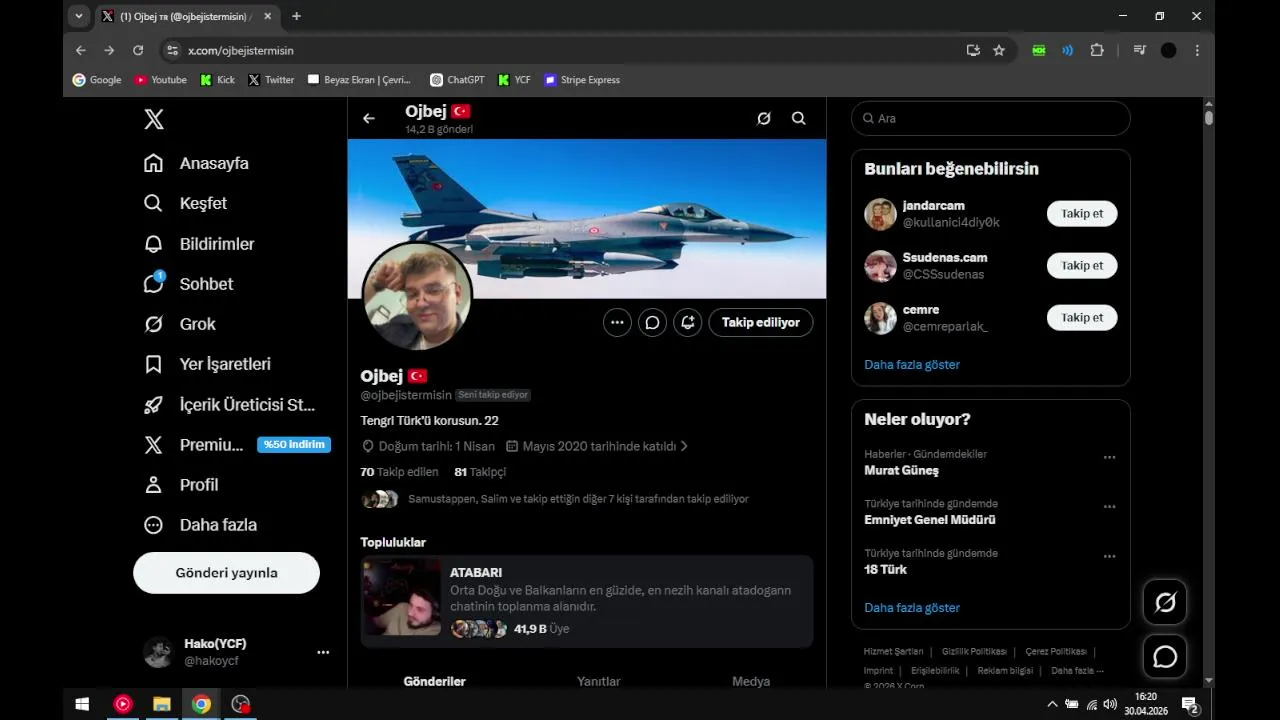
Task: Open Hizmet Şartları link
Action: [893, 651]
